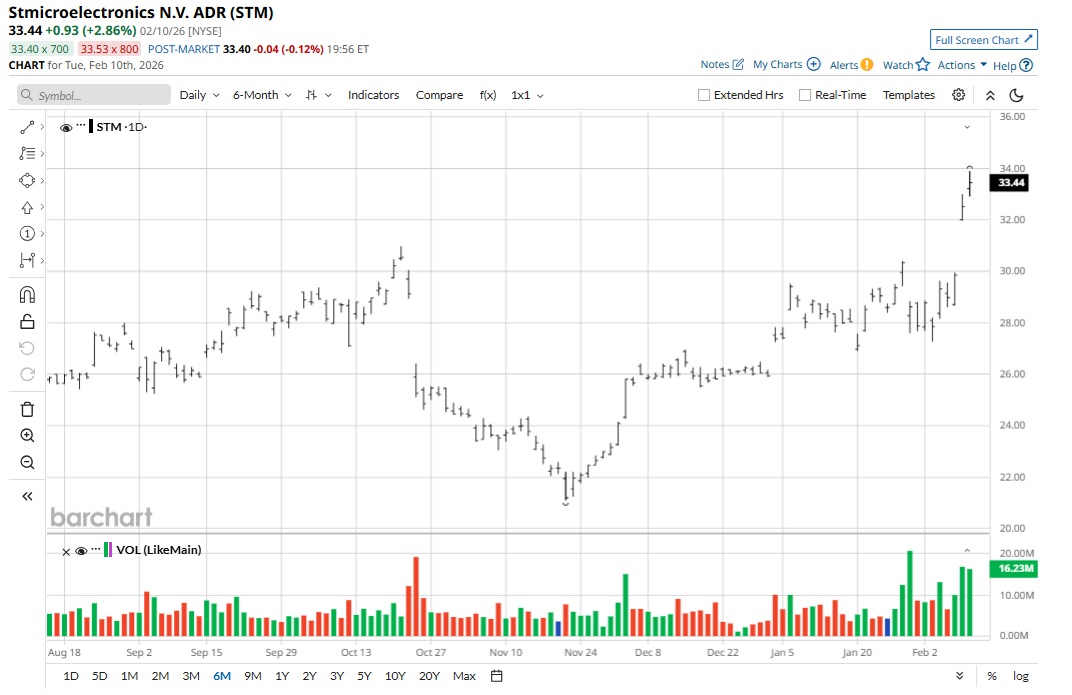This screenshot has width=1072, height=695.
Task: Enable Extended Hrs checkbox
Action: (x=704, y=95)
